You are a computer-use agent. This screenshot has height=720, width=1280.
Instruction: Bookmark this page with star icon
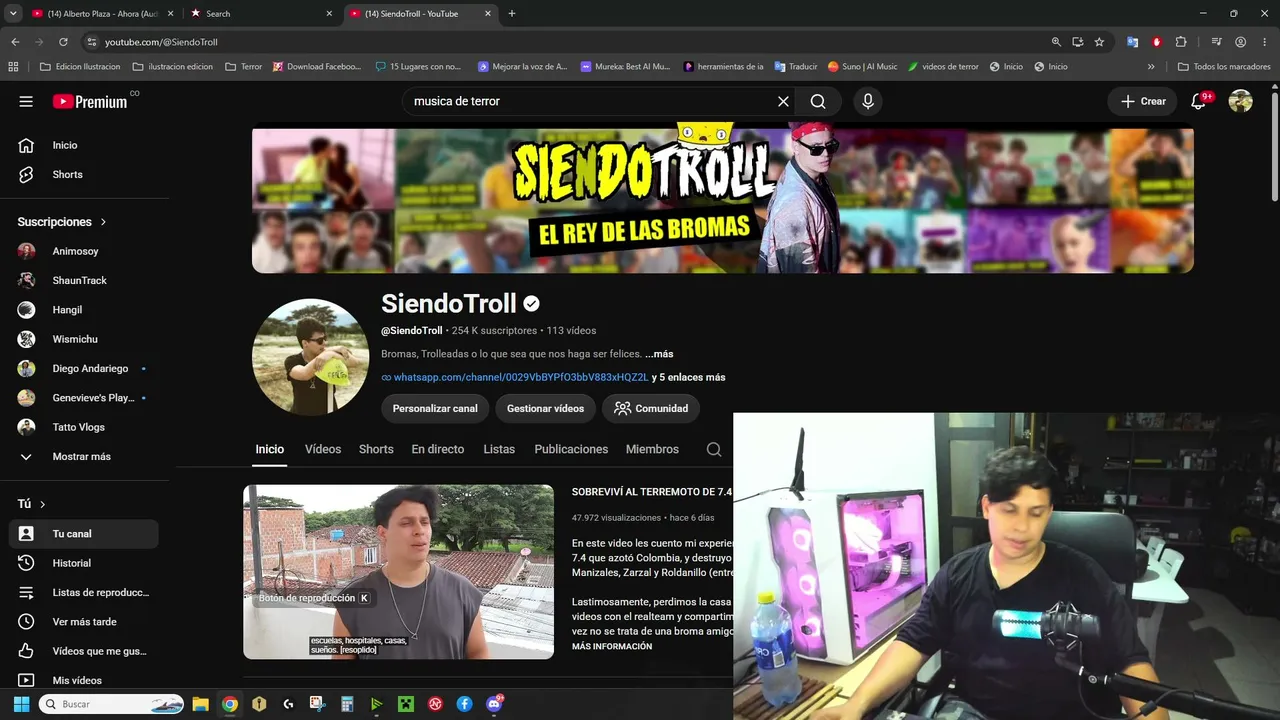point(1099,42)
